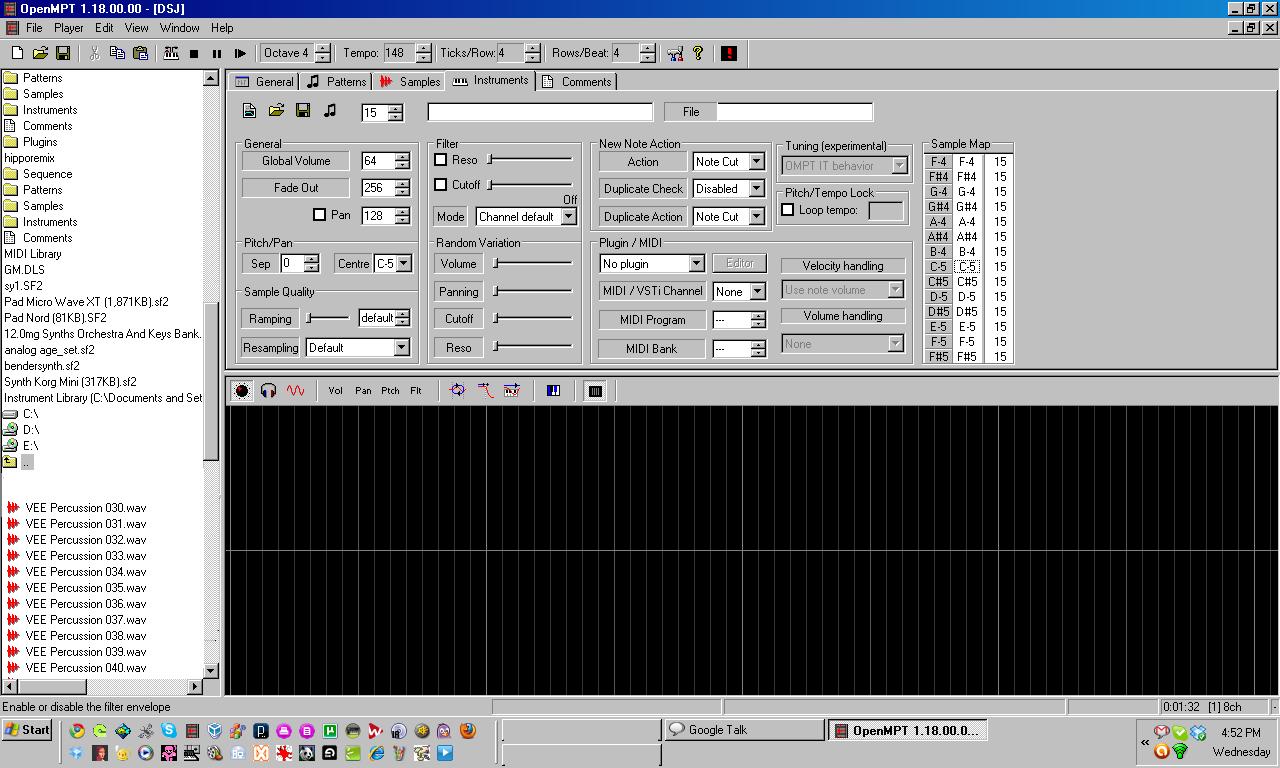Open the plugin selection dropdown
Screen dimensions: 1280x768
pos(696,264)
